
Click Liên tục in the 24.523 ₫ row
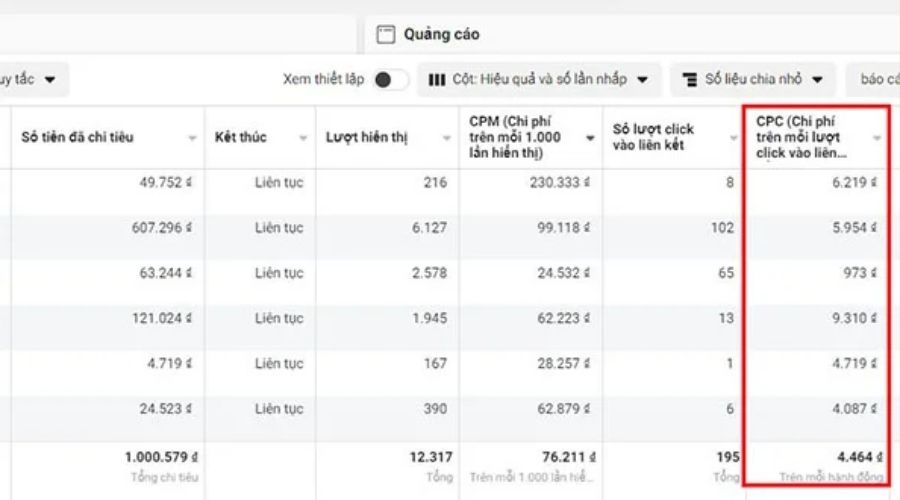(x=279, y=409)
